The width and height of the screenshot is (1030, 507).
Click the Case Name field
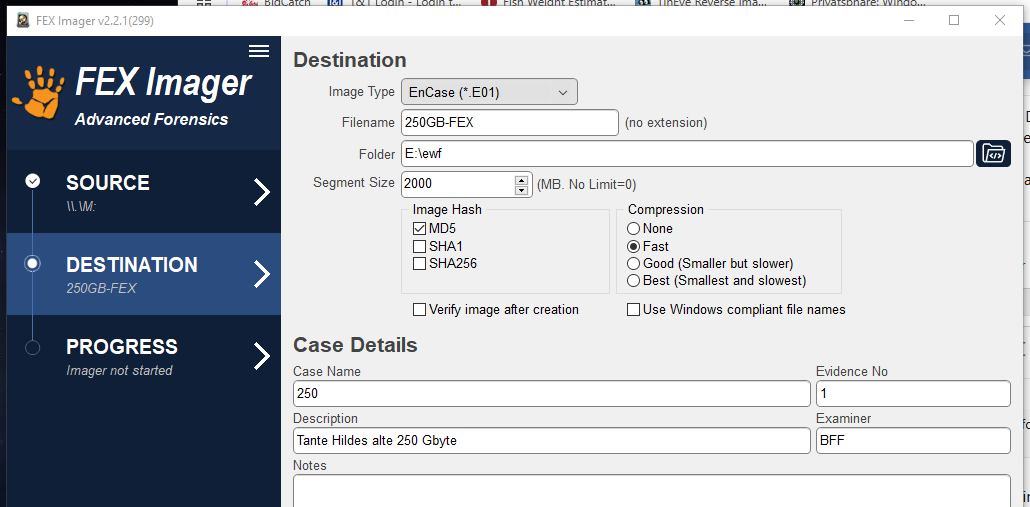pos(552,394)
